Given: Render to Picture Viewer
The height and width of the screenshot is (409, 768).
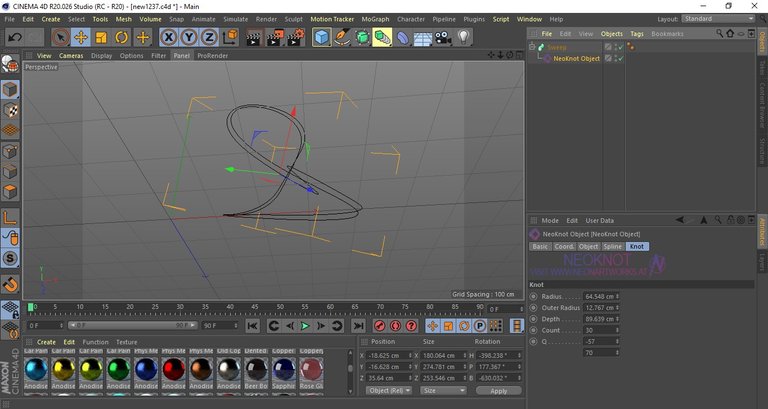Looking at the screenshot, I should (275, 37).
